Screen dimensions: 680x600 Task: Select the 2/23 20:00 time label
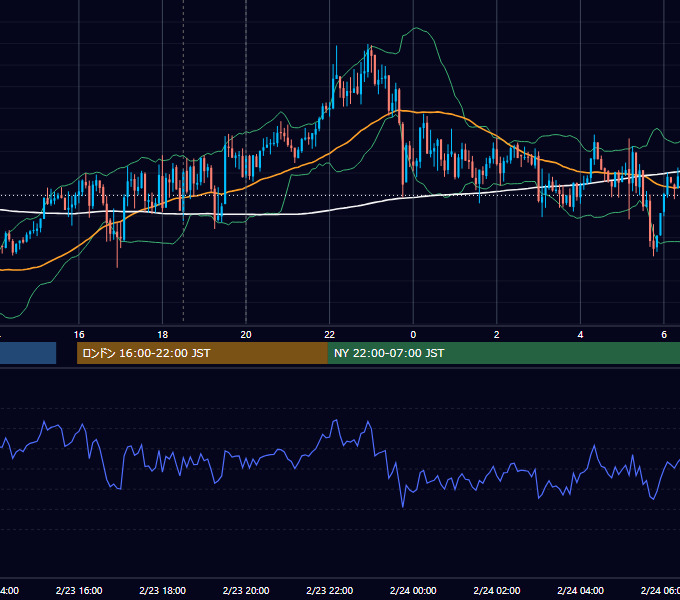pos(246,590)
